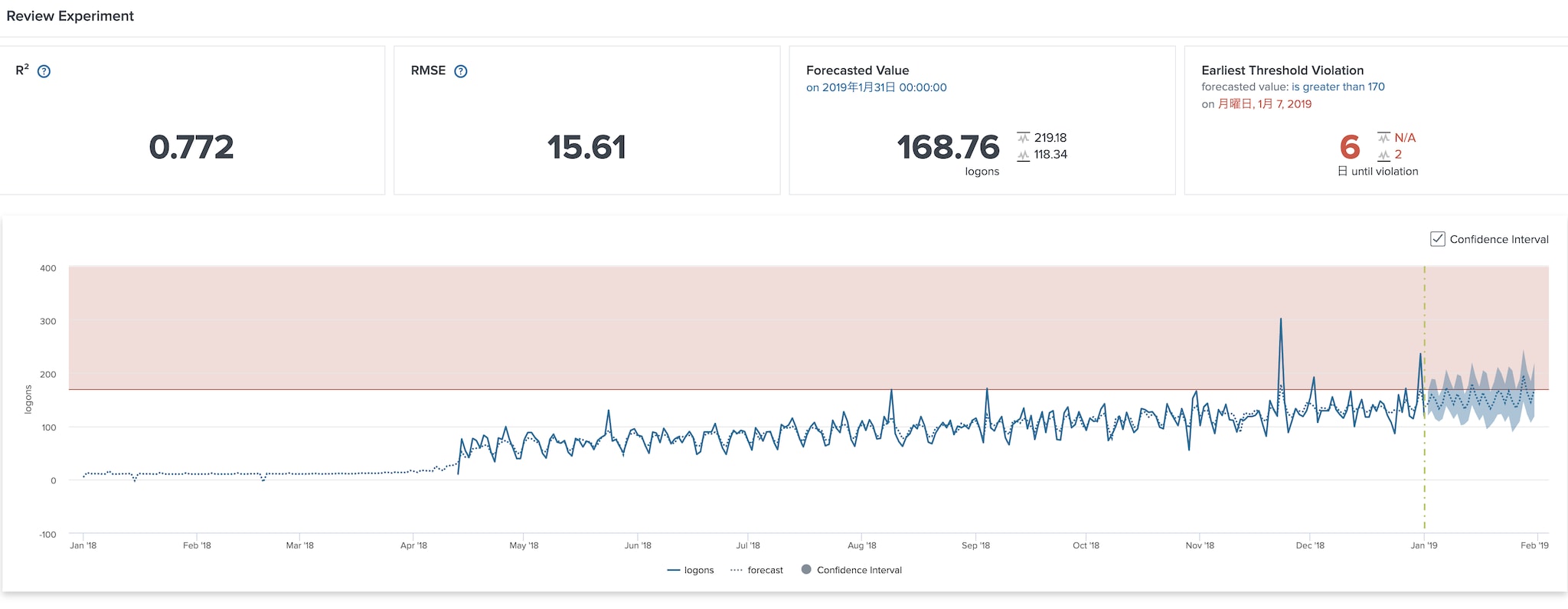The image size is (1568, 609).
Task: Click the tall logons spike in late November
Action: click(x=1281, y=320)
